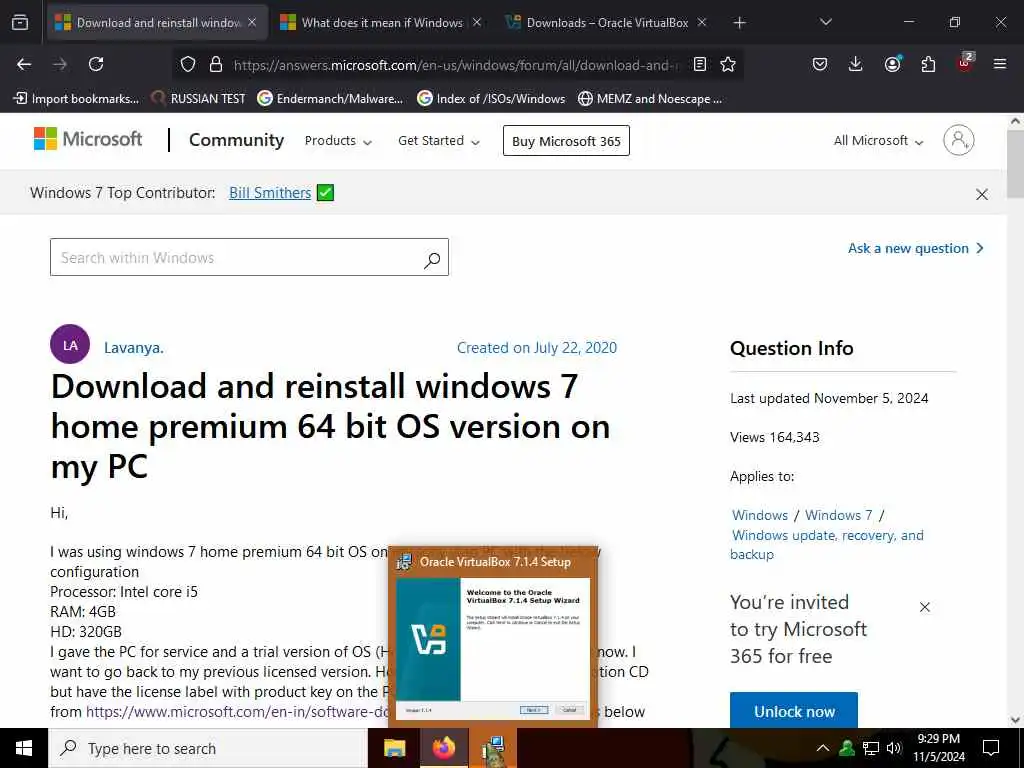Expand the Products dropdown
Viewport: 1024px width, 768px height.
pos(338,141)
